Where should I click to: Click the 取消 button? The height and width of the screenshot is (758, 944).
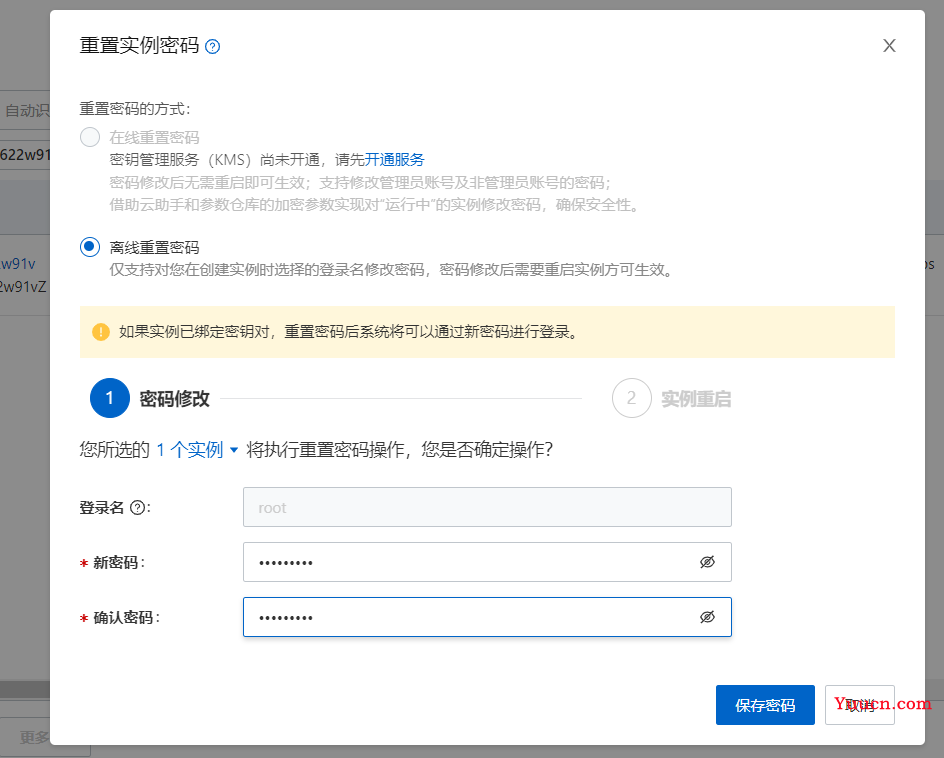(860, 705)
